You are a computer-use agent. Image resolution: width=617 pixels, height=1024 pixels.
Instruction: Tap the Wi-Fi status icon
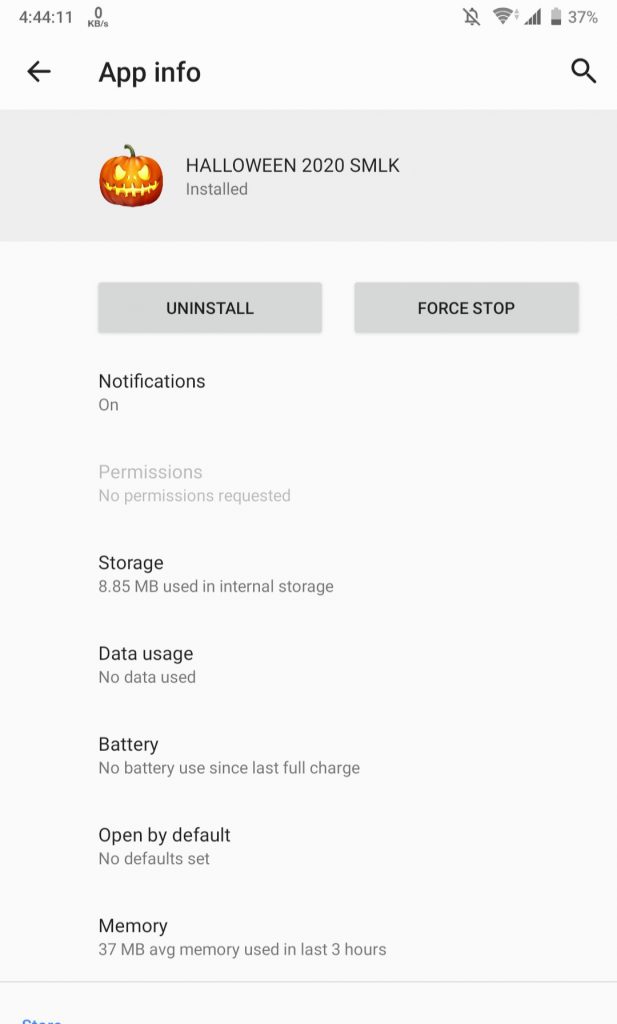click(505, 16)
